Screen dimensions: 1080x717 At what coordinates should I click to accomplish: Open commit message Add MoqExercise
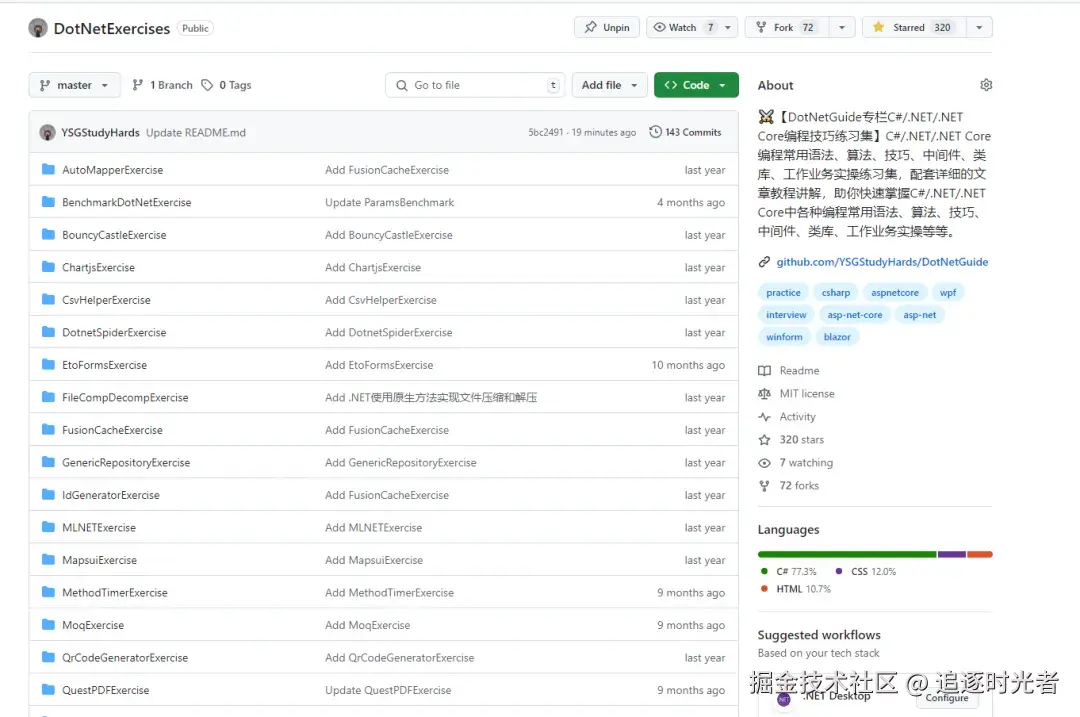pyautogui.click(x=367, y=625)
